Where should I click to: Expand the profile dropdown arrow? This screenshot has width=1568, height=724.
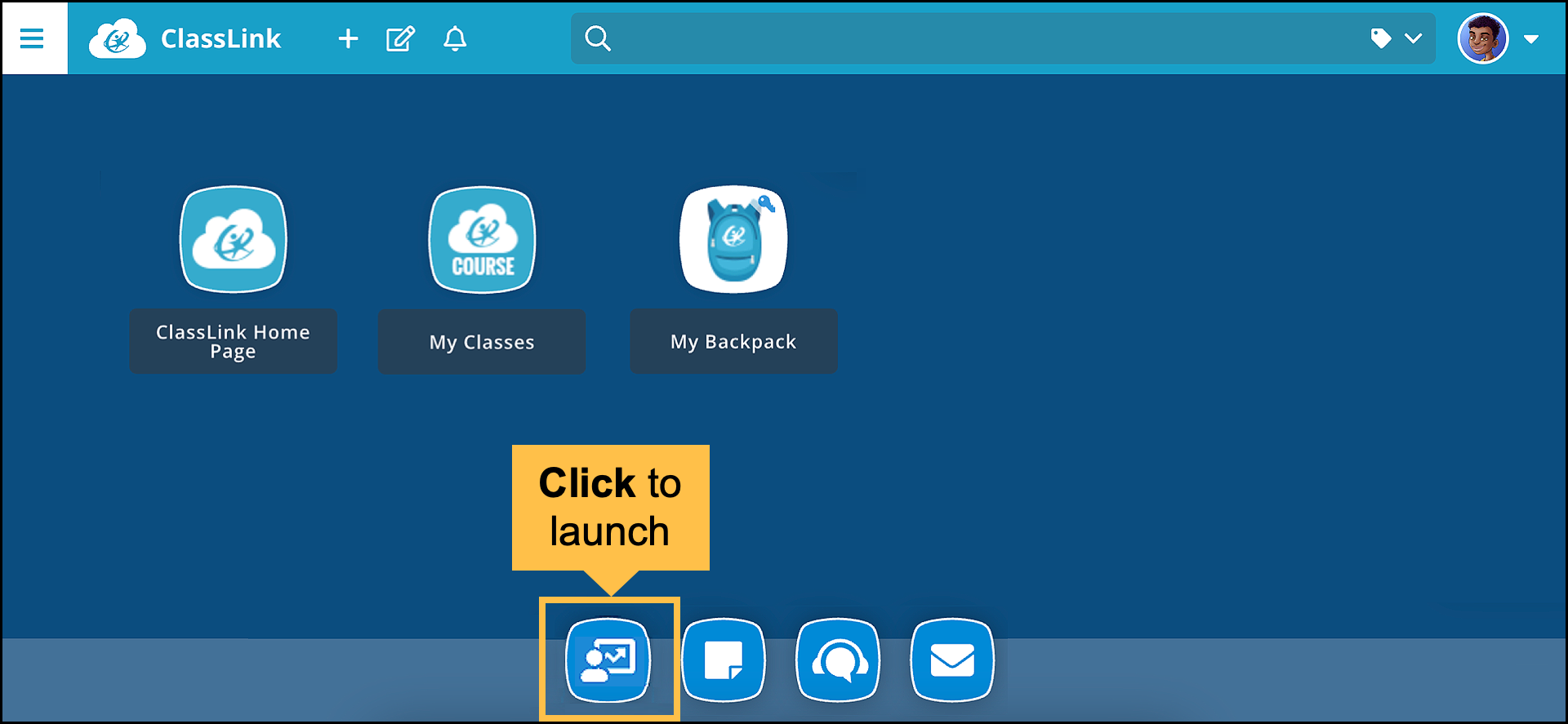(x=1531, y=39)
